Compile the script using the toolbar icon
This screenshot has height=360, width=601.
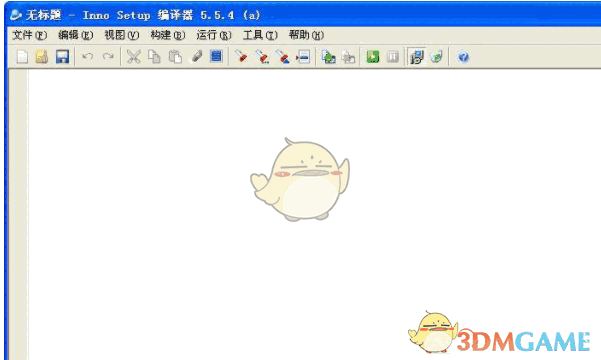pyautogui.click(x=328, y=57)
